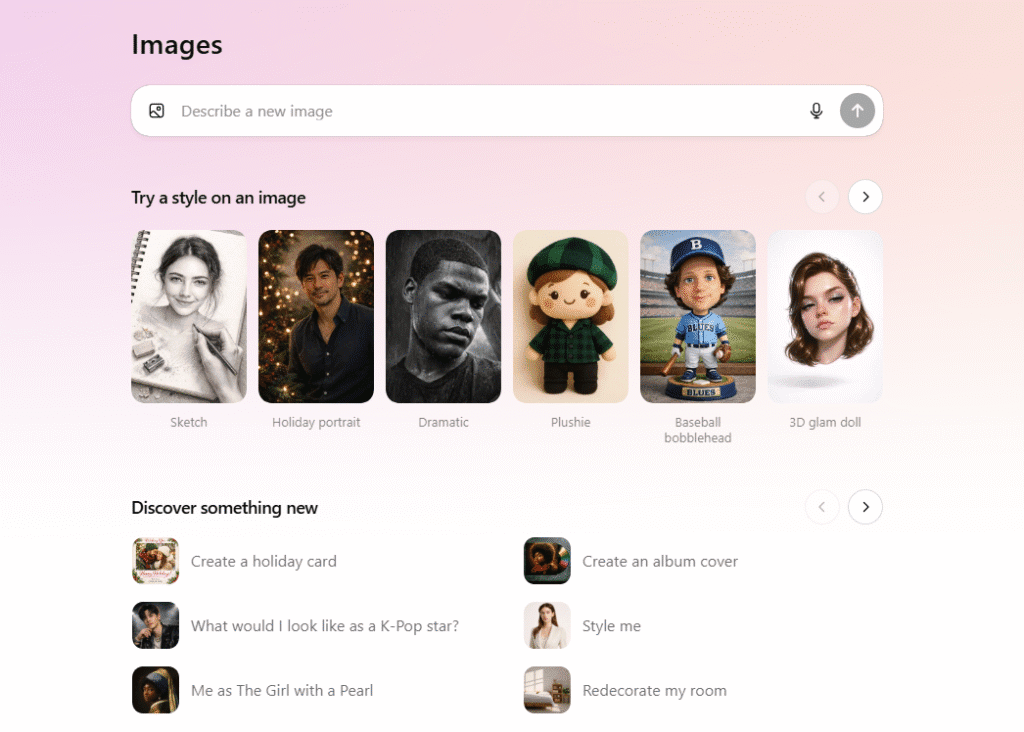
Task: Click the holiday card thumbnail icon
Action: point(155,561)
